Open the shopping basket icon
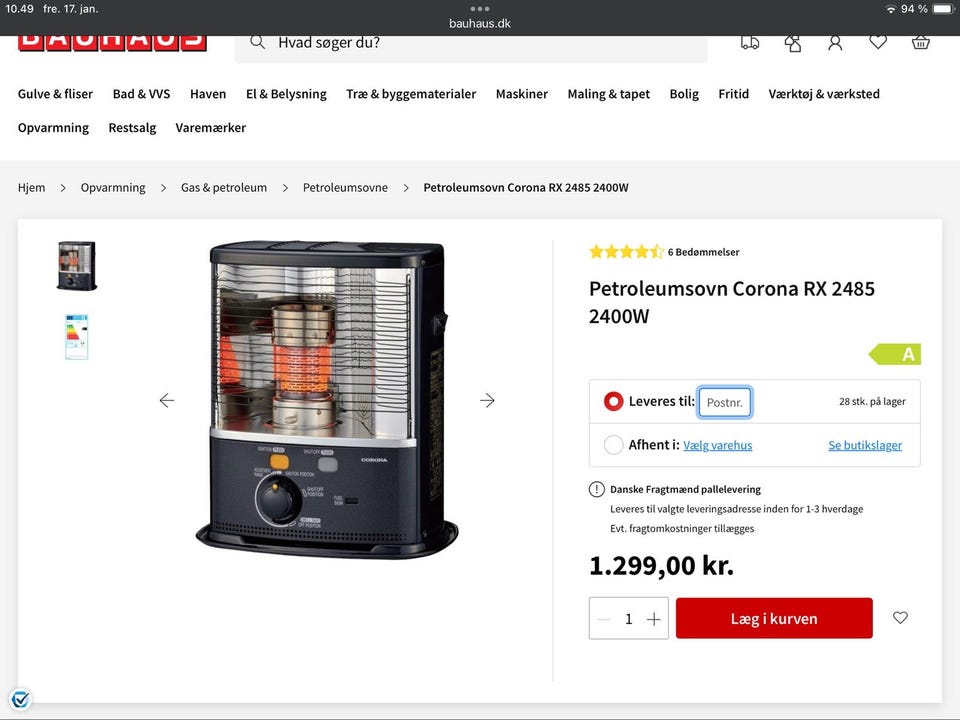 pos(920,43)
